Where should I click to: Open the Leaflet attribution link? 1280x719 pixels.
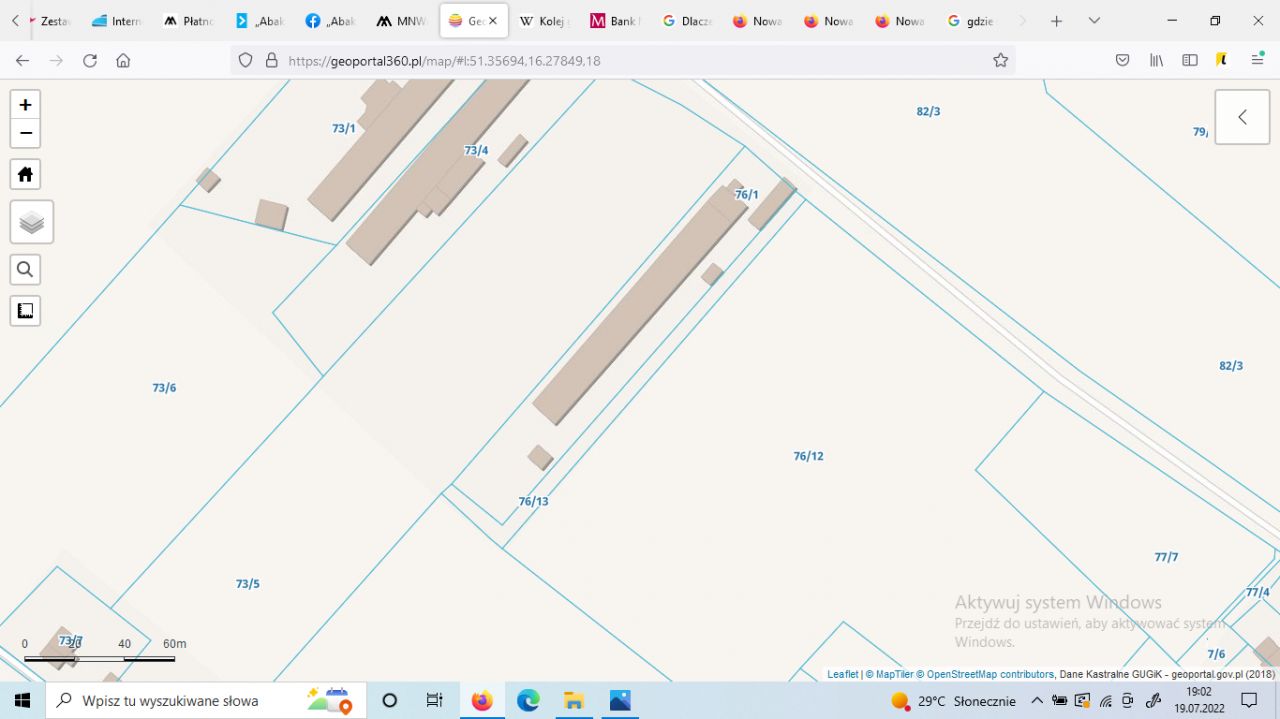tap(842, 675)
